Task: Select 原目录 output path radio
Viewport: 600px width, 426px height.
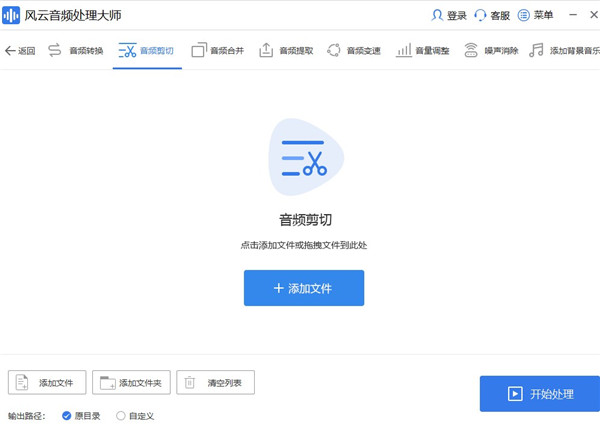Action: point(67,415)
